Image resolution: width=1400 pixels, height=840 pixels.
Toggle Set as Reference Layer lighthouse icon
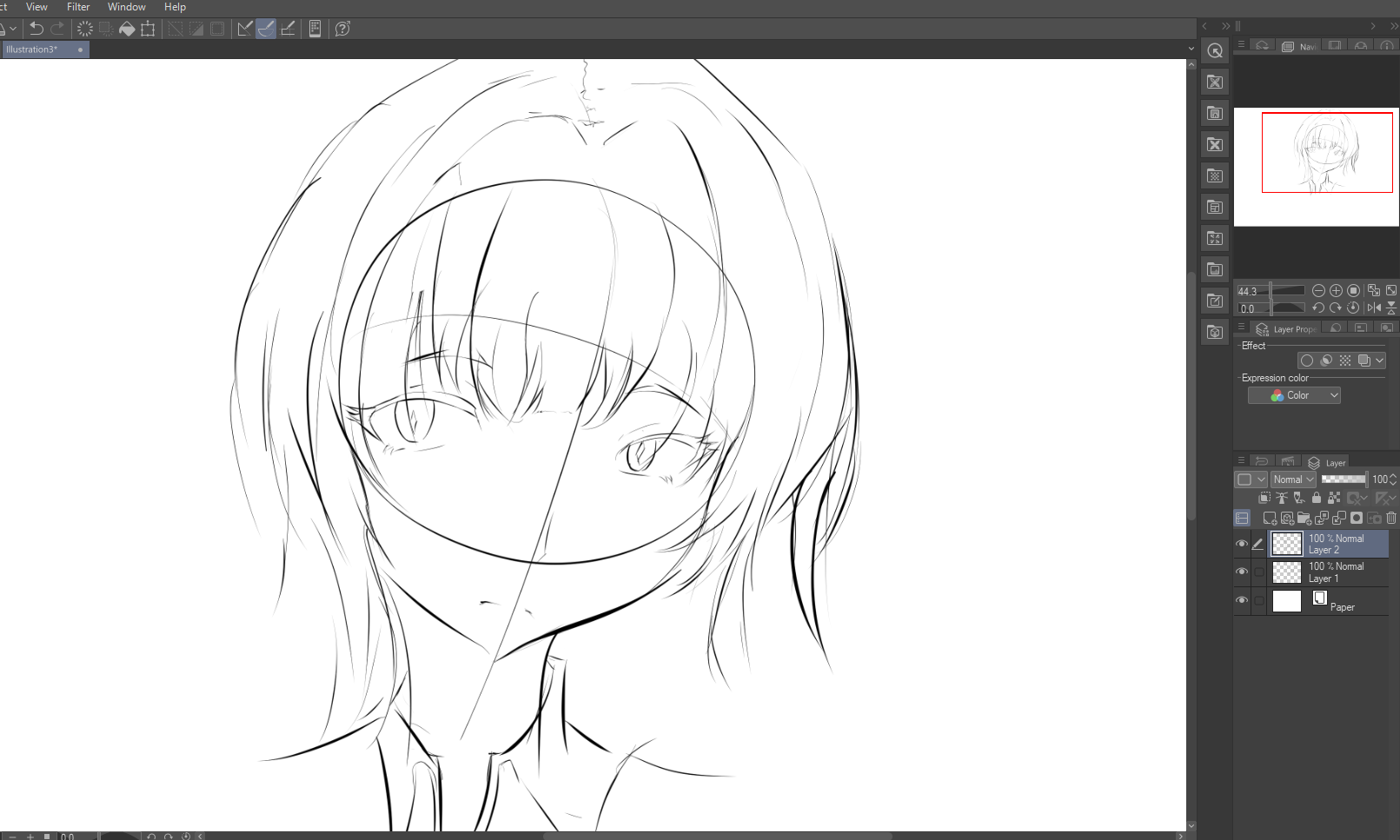(x=1282, y=498)
